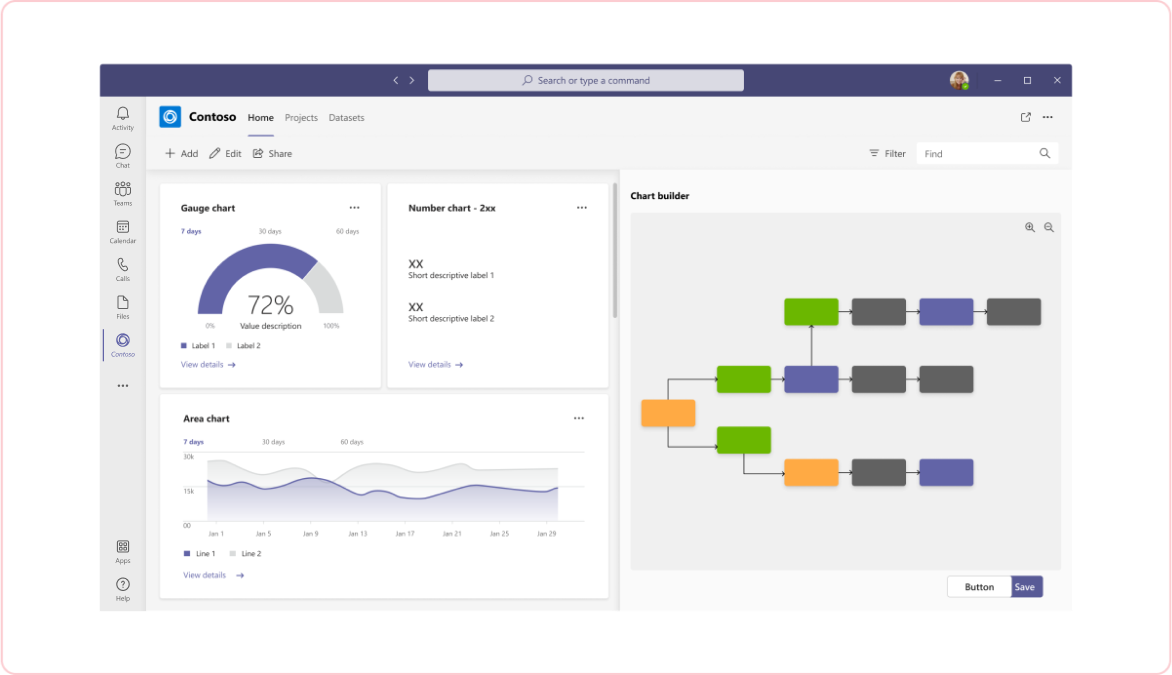Go forward using the right arrow
Screen dimensions: 1172x675
pos(412,80)
